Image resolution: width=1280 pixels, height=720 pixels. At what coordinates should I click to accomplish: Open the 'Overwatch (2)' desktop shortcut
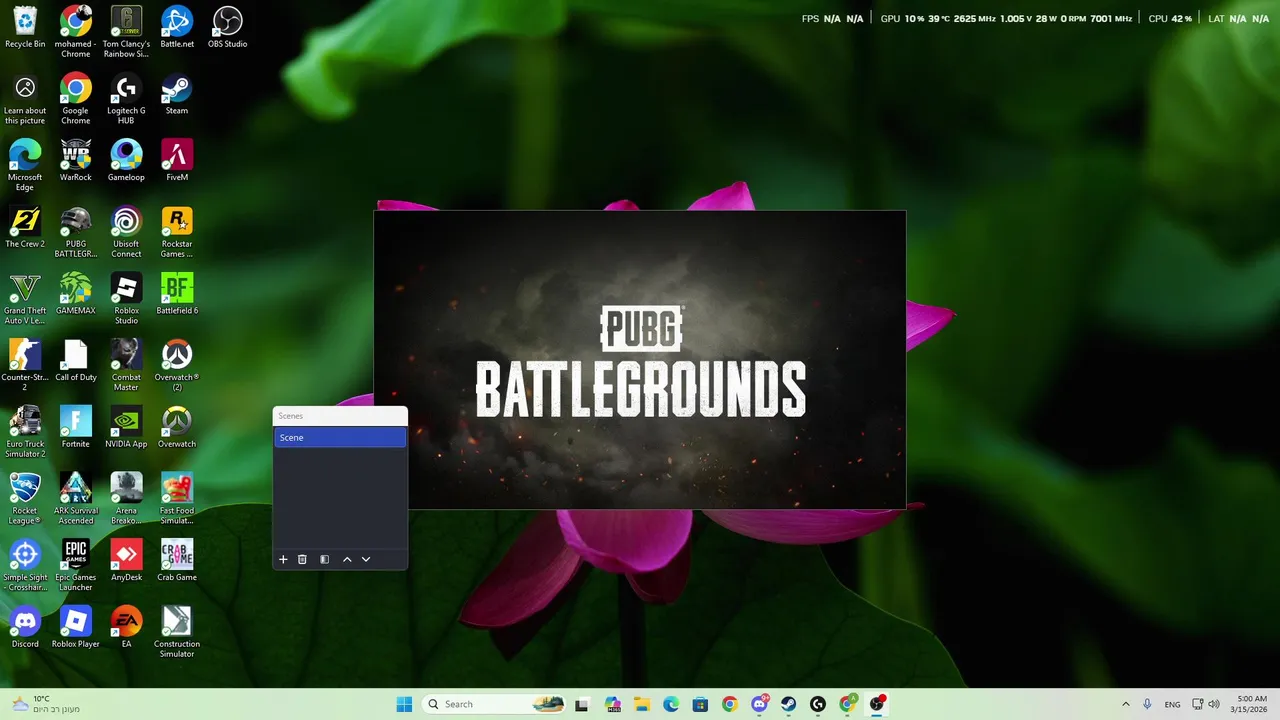(x=177, y=365)
